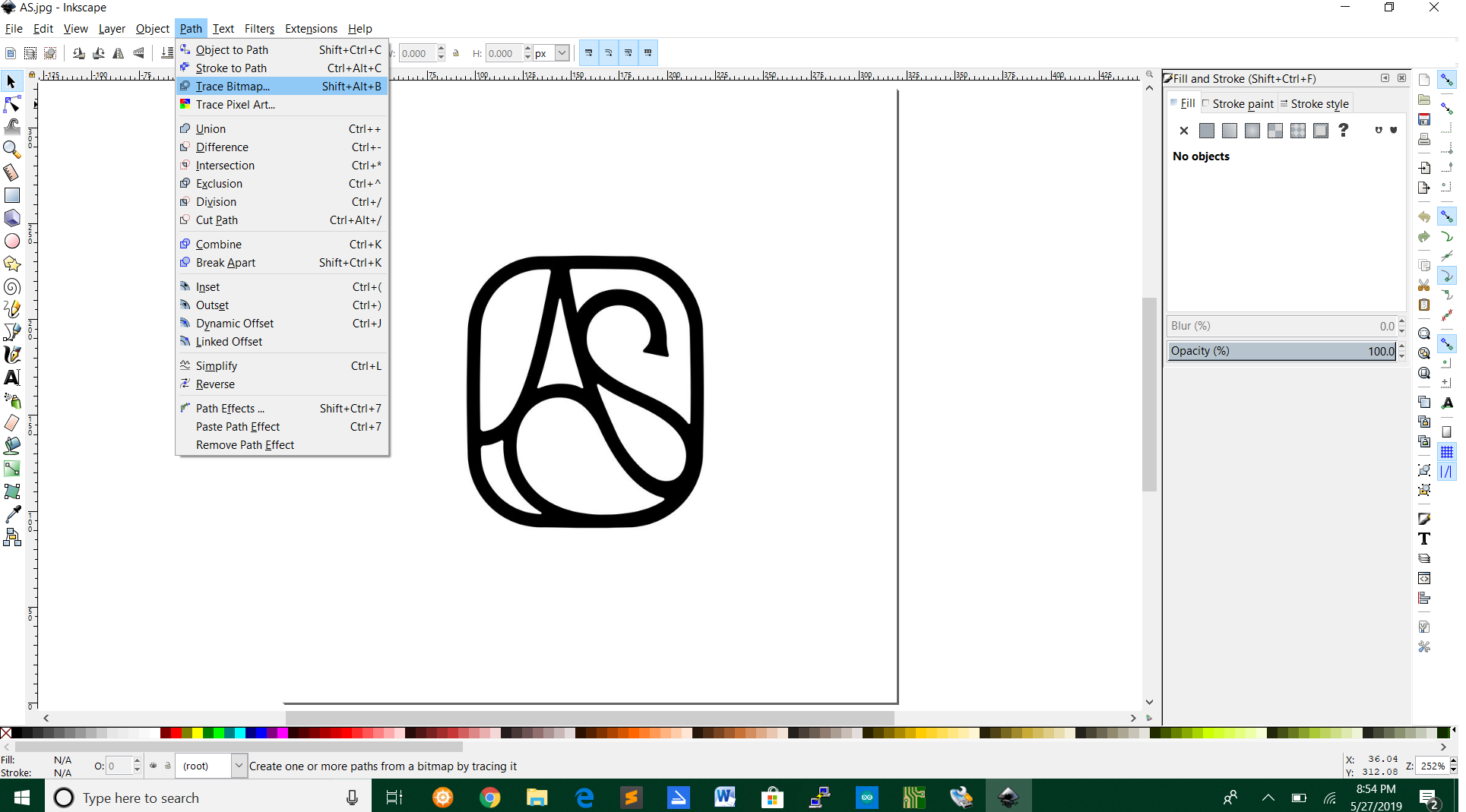Image resolution: width=1466 pixels, height=812 pixels.
Task: Click the Windows search box
Action: point(208,798)
